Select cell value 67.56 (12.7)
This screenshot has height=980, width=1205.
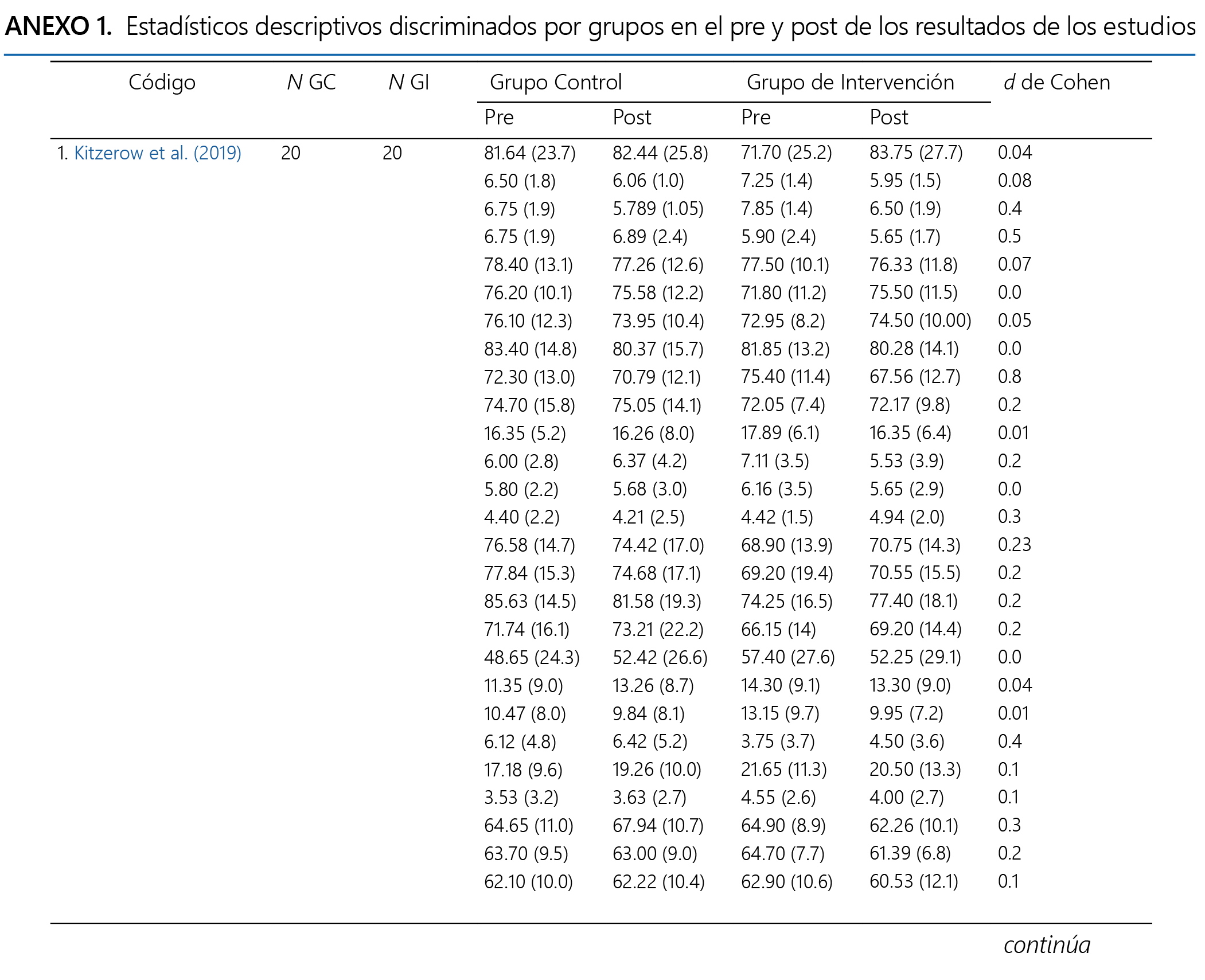click(x=915, y=377)
